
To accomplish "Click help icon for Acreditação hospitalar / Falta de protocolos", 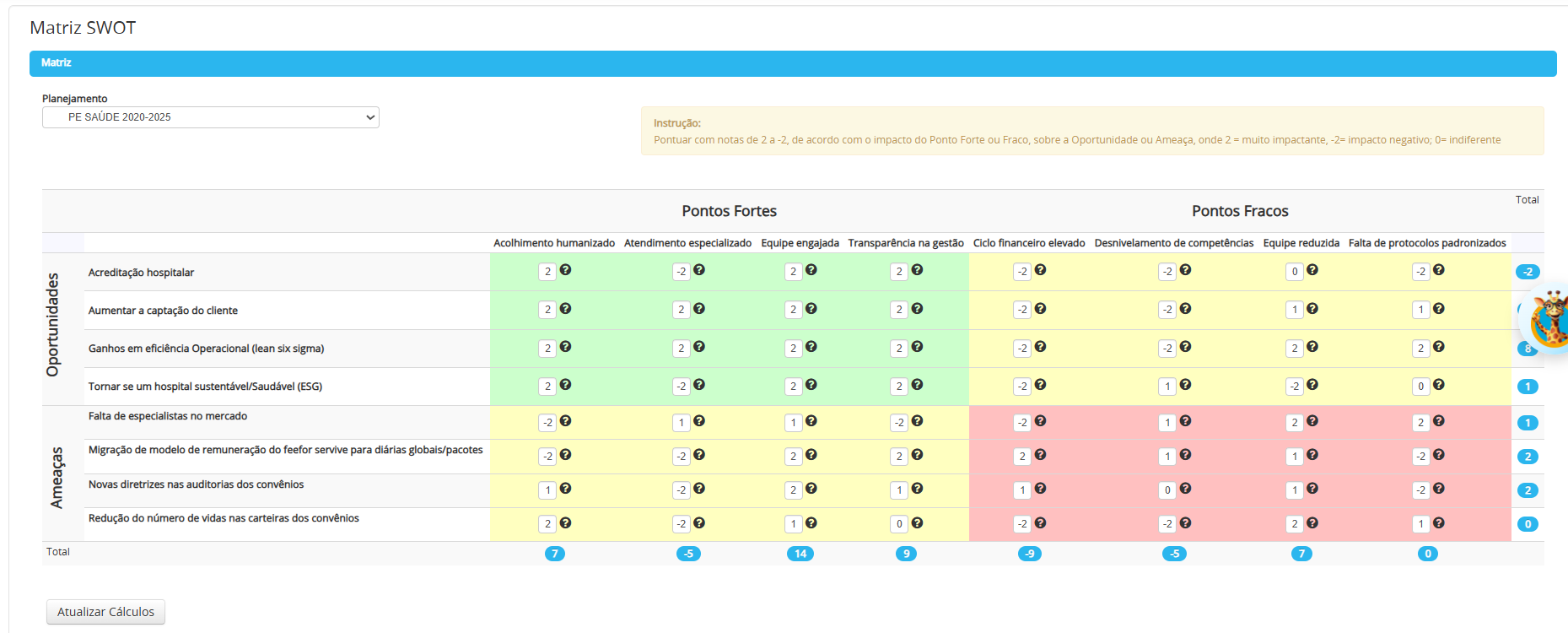I will tap(1438, 270).
